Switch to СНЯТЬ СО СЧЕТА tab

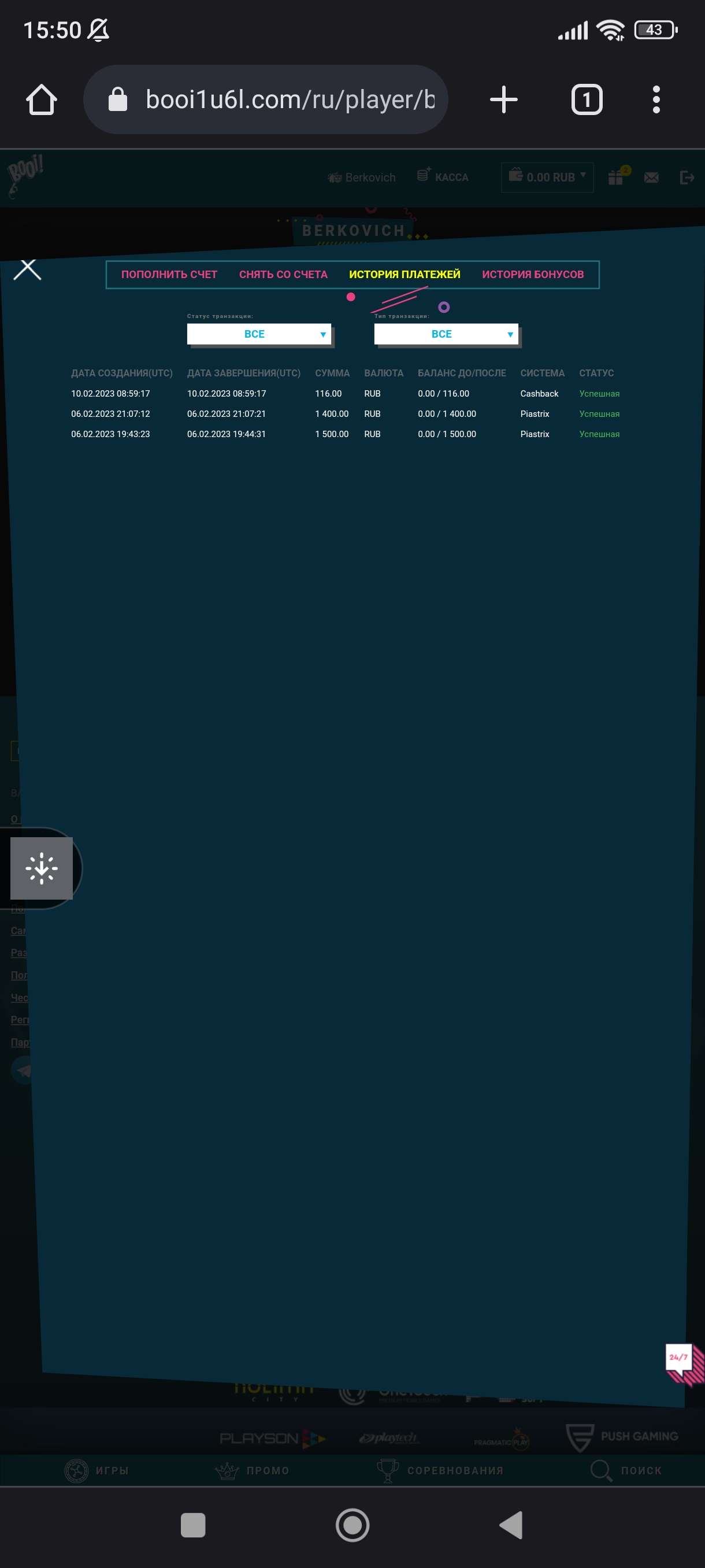(284, 275)
